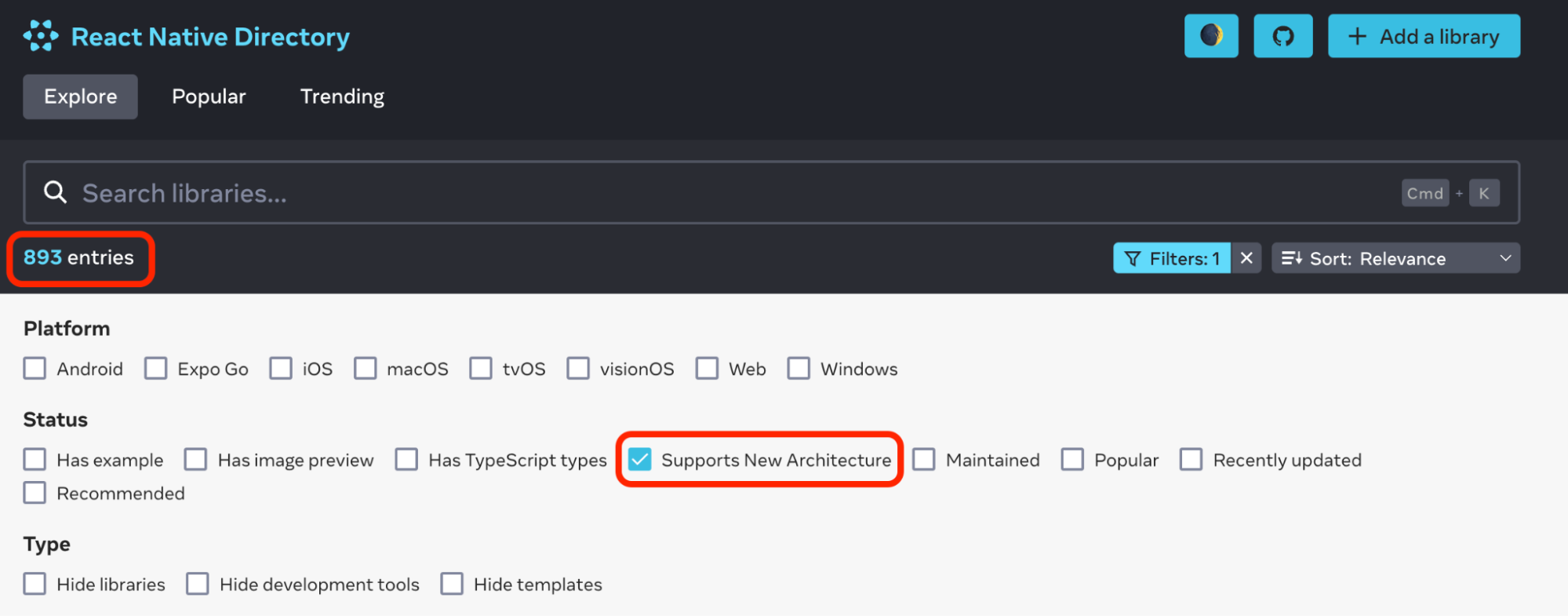
Task: Clear active filters with the X button
Action: click(x=1246, y=258)
